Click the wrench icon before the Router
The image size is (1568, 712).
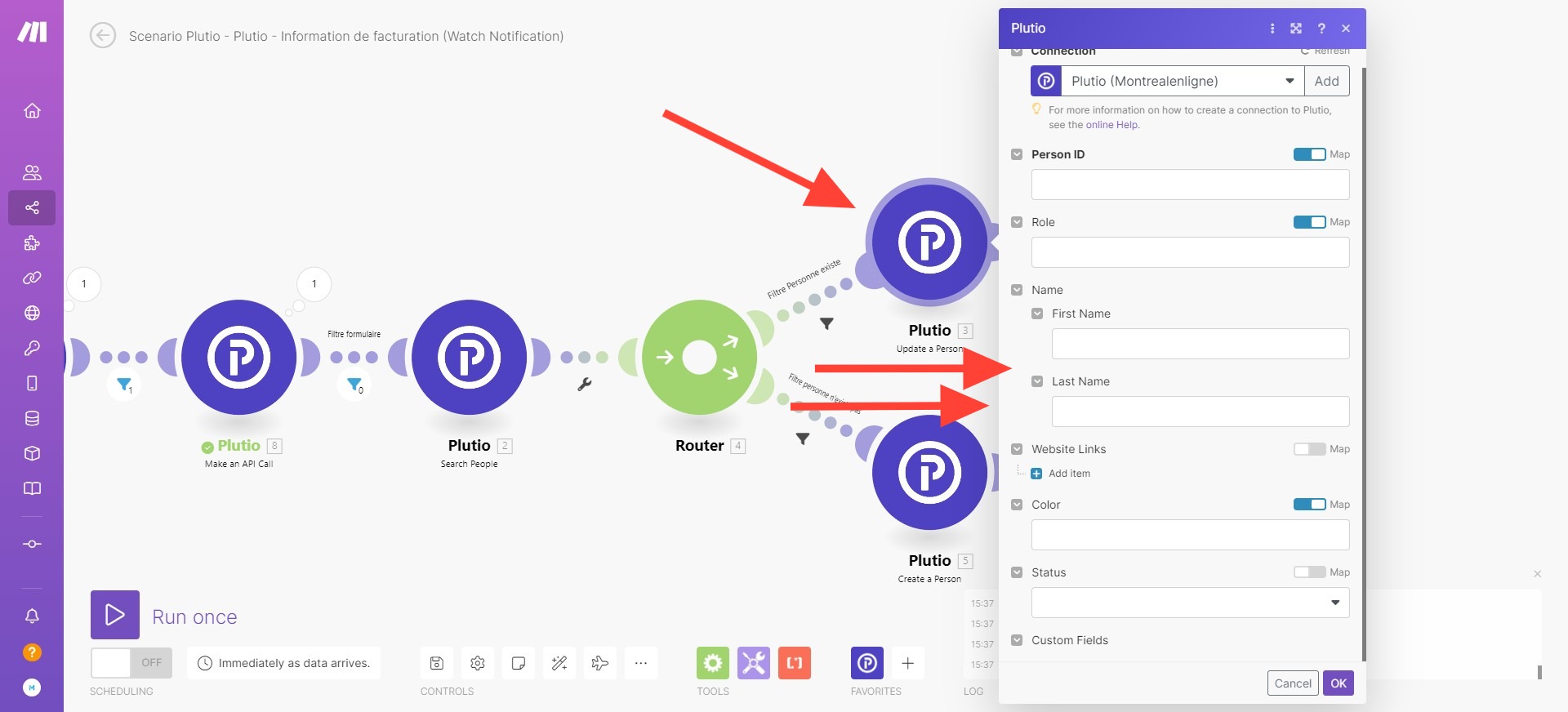[x=585, y=385]
